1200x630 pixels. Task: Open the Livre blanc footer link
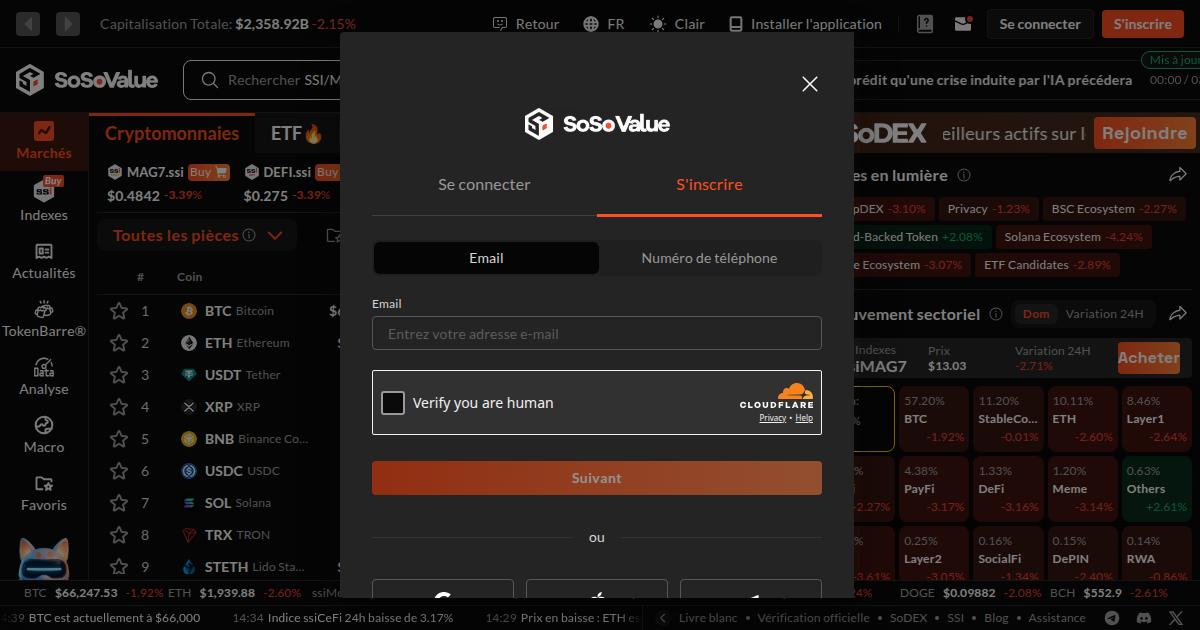click(x=708, y=618)
